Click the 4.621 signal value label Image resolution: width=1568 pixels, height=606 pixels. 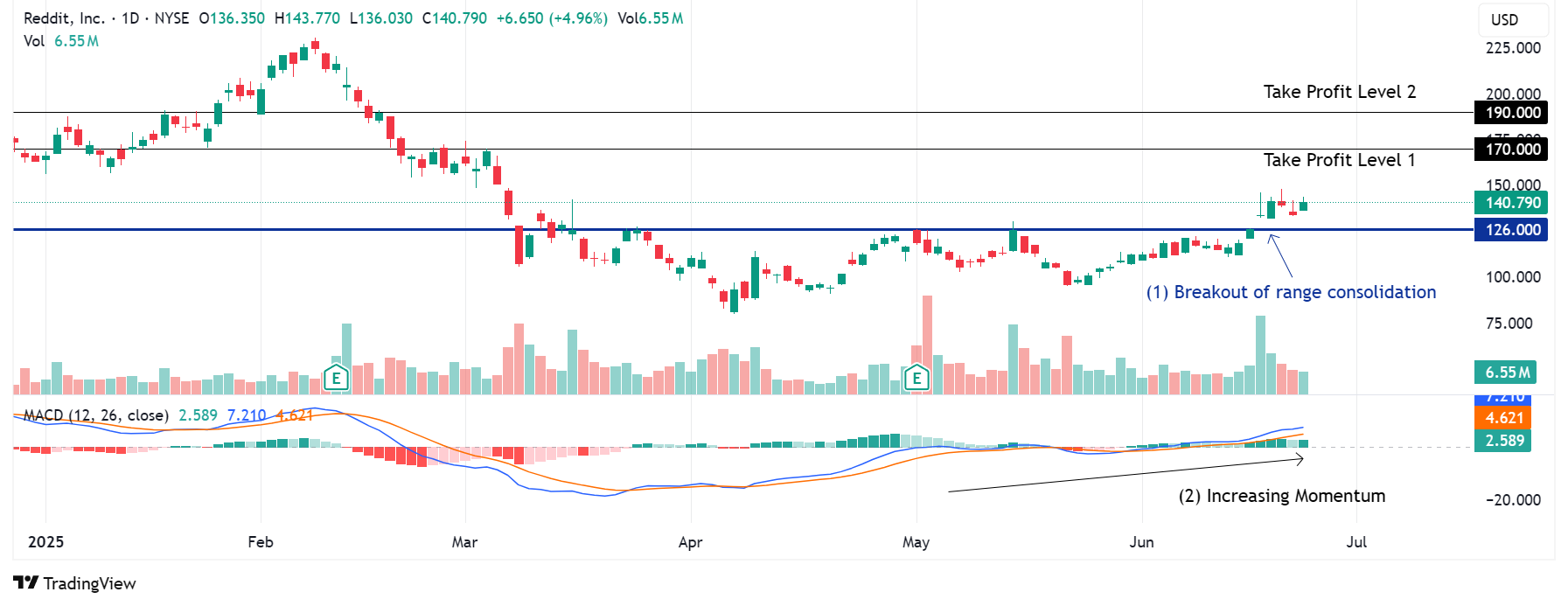click(1504, 418)
